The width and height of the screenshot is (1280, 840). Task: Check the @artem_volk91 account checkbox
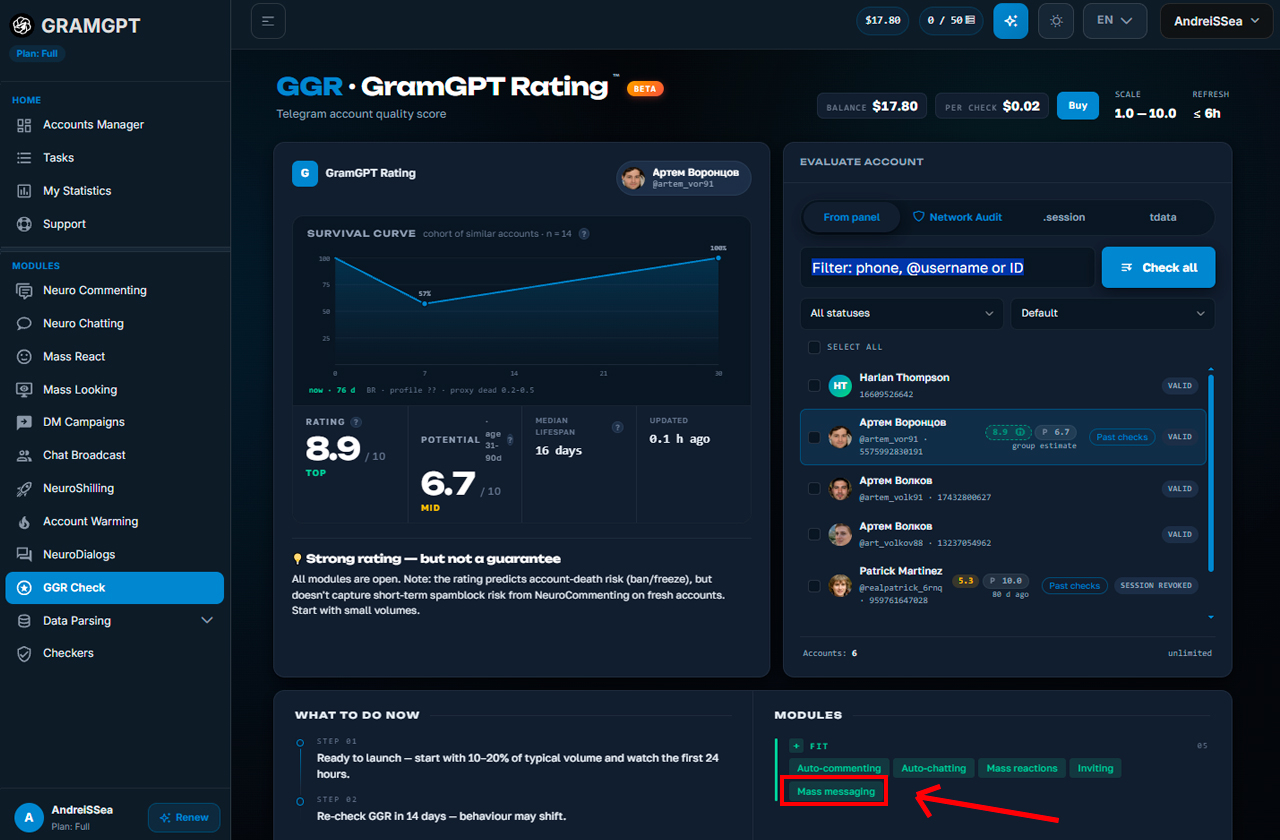coord(814,488)
